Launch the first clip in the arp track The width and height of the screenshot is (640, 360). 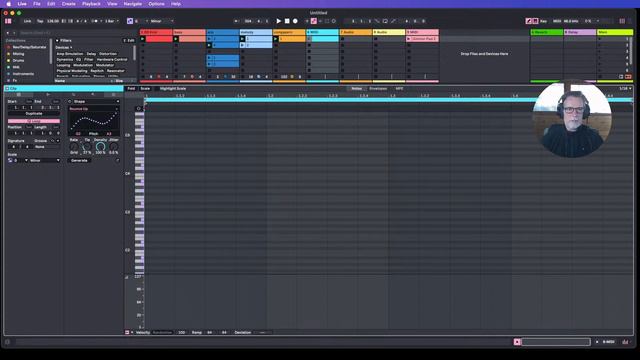point(209,39)
